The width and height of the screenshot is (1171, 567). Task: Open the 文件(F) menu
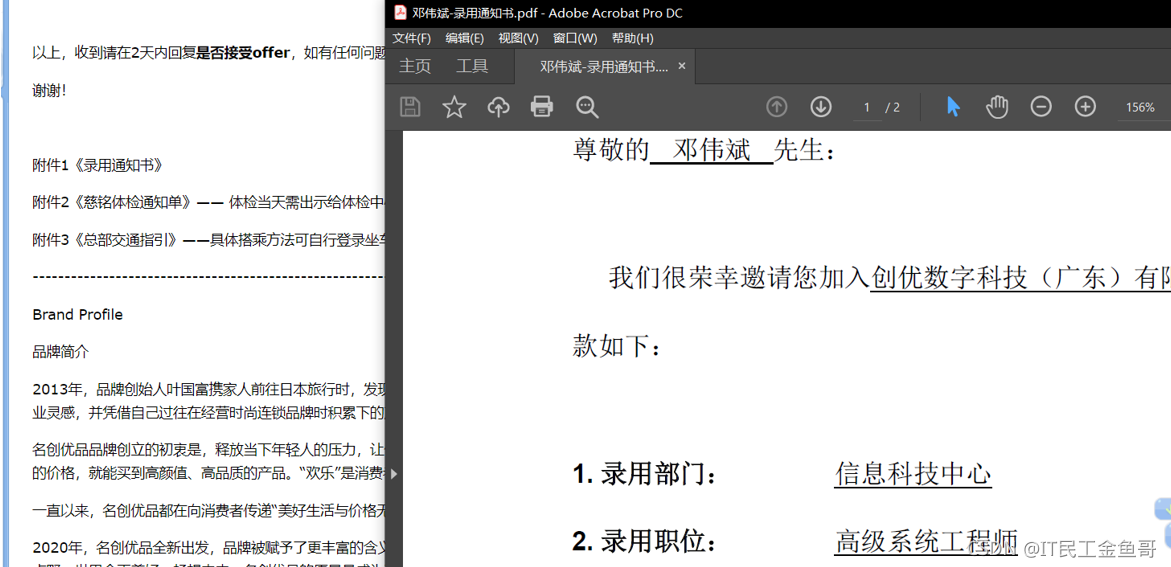[x=411, y=38]
